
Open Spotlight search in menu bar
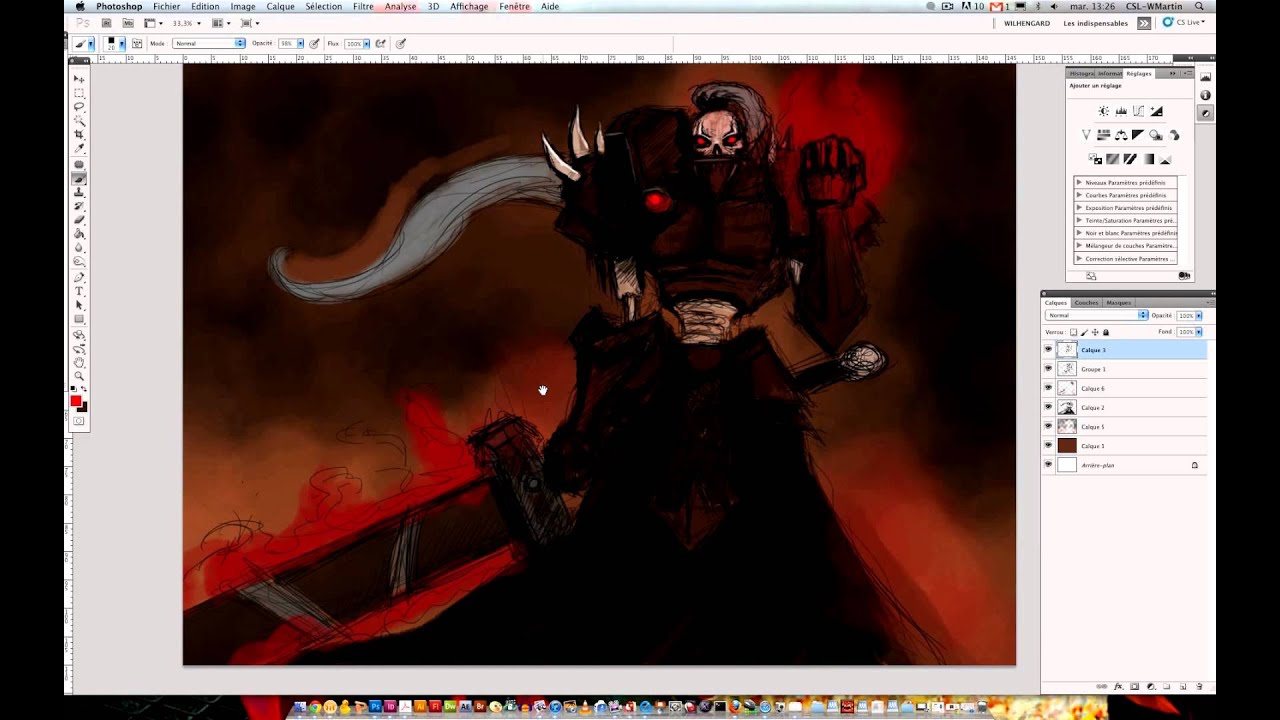coord(1199,6)
